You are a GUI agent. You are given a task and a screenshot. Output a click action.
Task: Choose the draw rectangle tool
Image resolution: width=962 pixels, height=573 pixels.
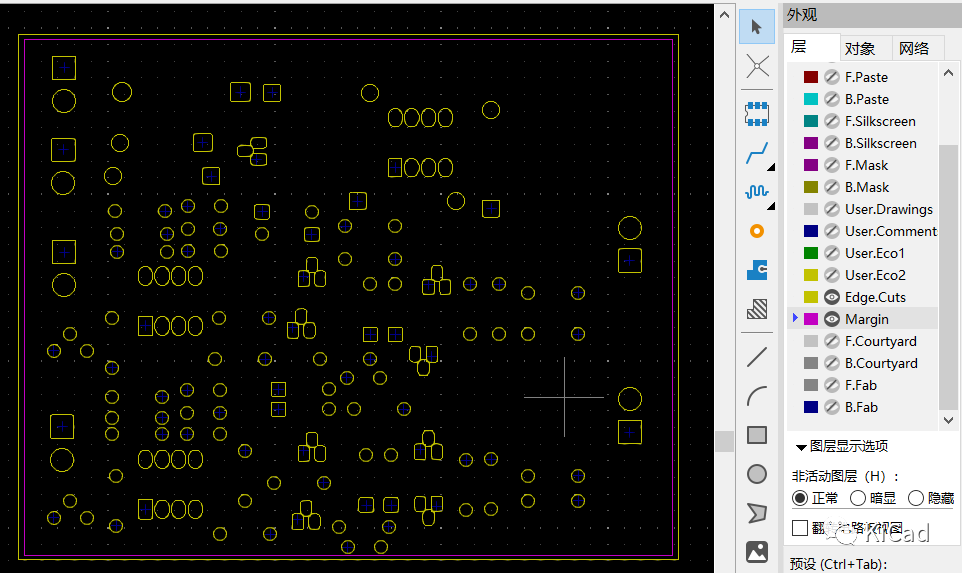coord(757,435)
